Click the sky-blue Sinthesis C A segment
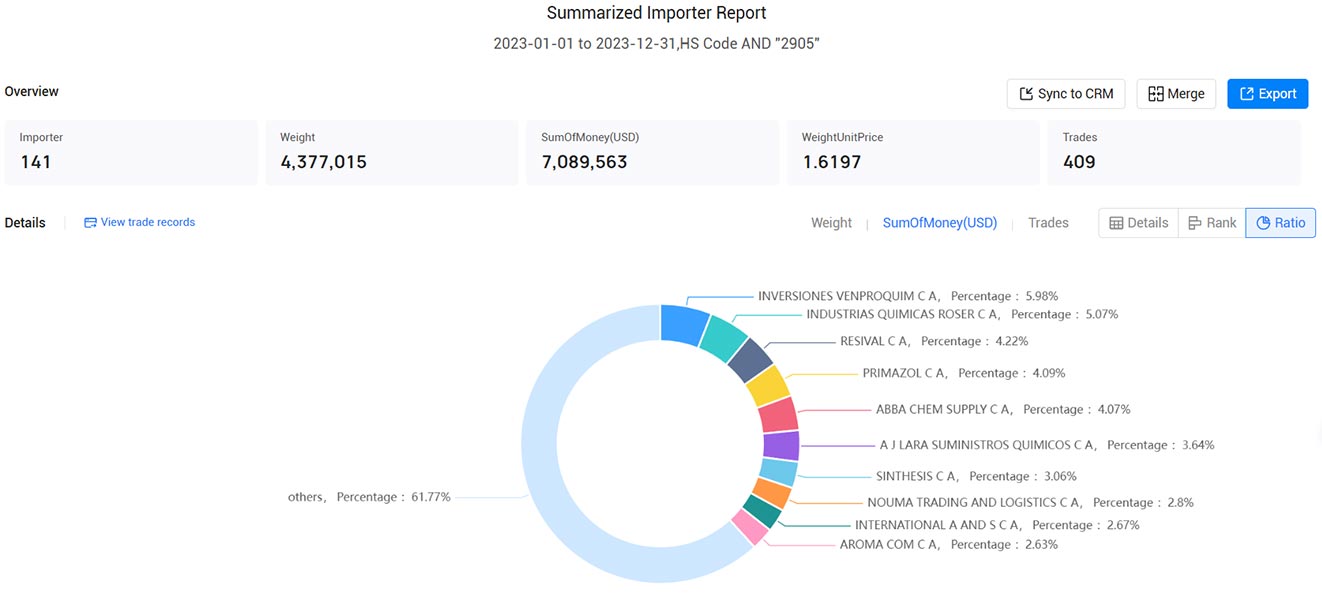The height and width of the screenshot is (593, 1322). pyautogui.click(x=778, y=473)
